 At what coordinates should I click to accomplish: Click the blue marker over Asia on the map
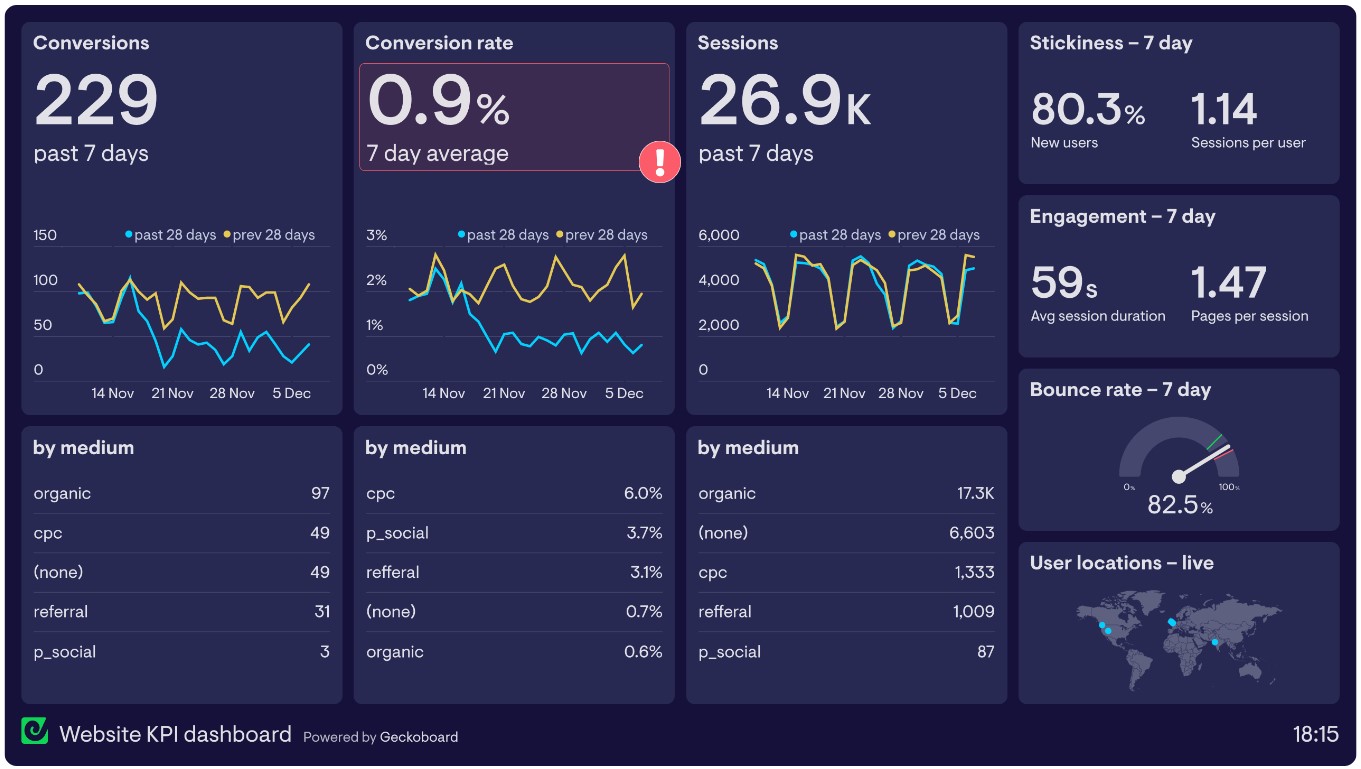click(1214, 641)
